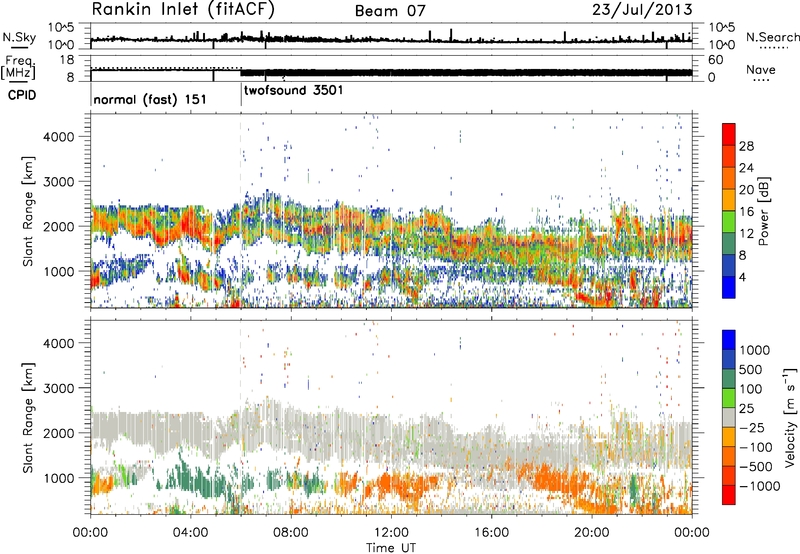Select the 'normal (fast) 151' CPID text
Screen dimensions: 800x554
(150, 99)
